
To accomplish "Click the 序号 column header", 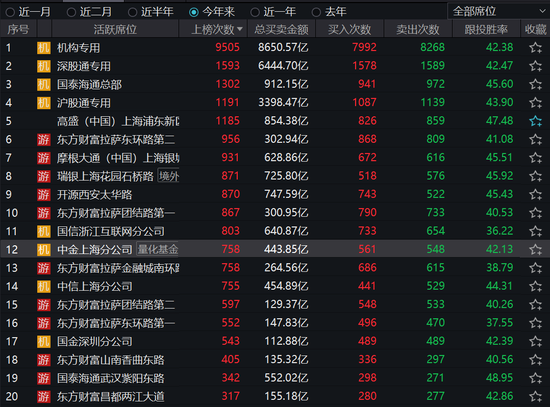I will tap(18, 29).
